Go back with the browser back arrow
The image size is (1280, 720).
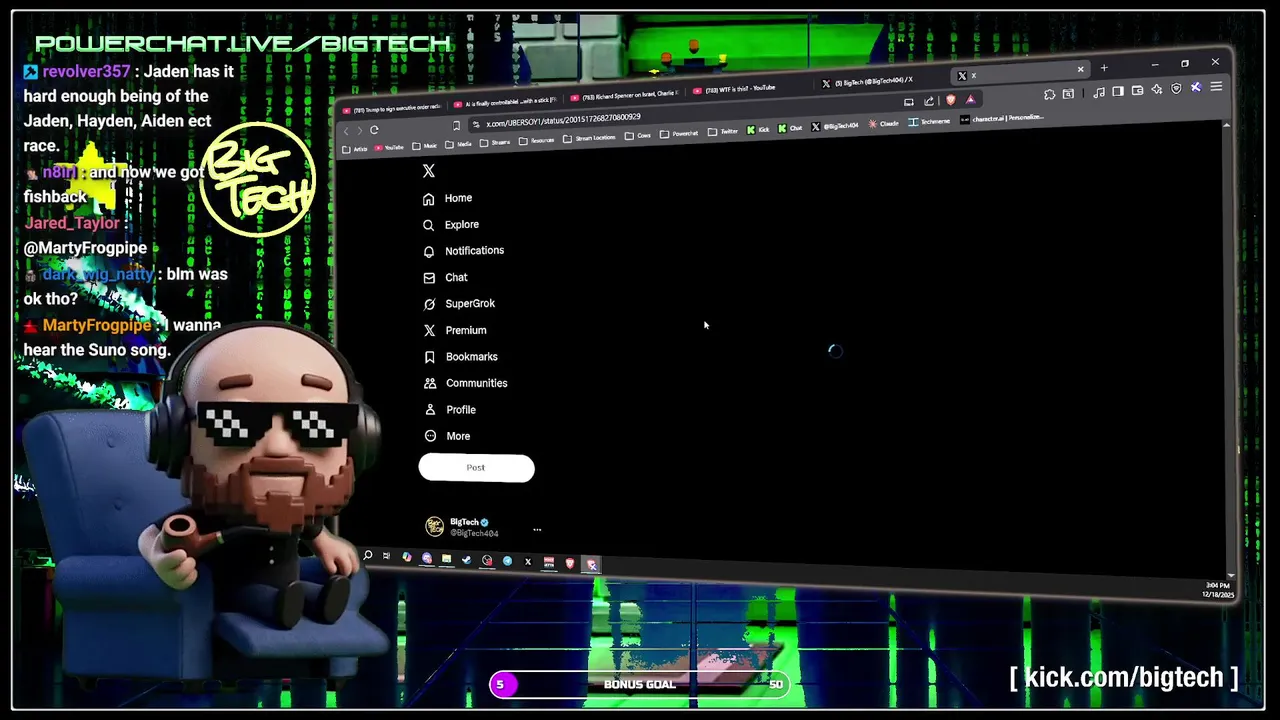pos(346,132)
